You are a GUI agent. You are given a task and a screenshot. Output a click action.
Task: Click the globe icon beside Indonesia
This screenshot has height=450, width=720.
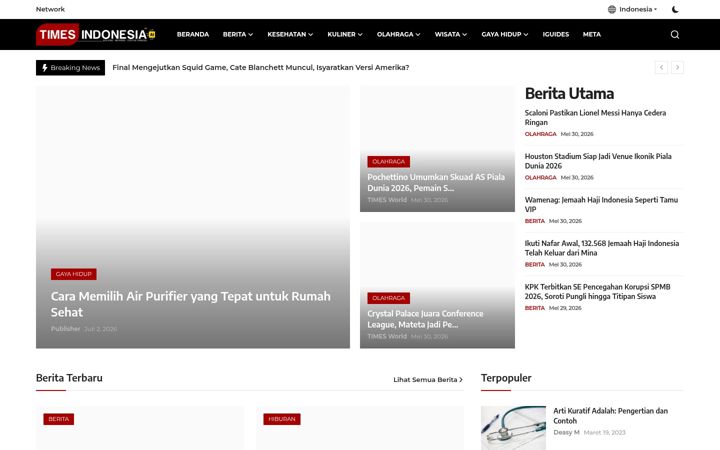pyautogui.click(x=612, y=9)
